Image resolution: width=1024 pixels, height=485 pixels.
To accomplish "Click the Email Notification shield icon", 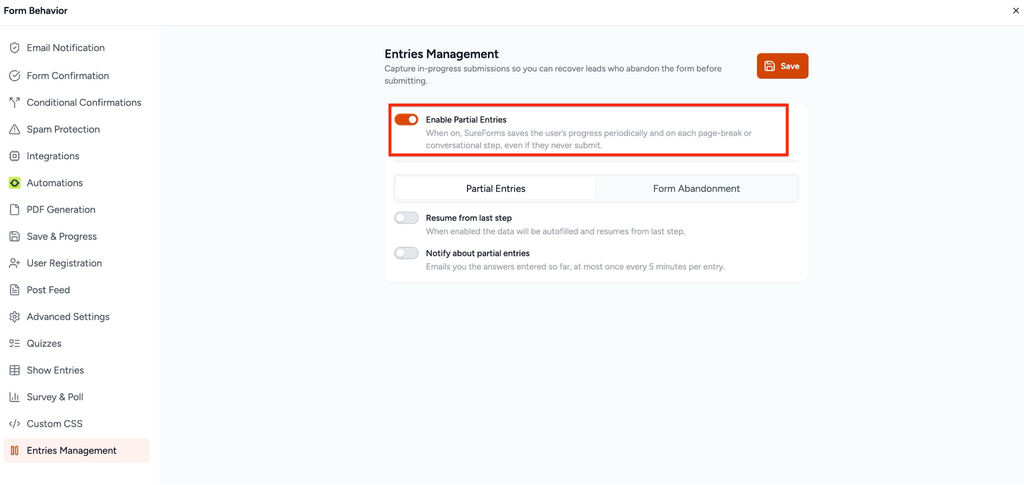I will 14,48.
